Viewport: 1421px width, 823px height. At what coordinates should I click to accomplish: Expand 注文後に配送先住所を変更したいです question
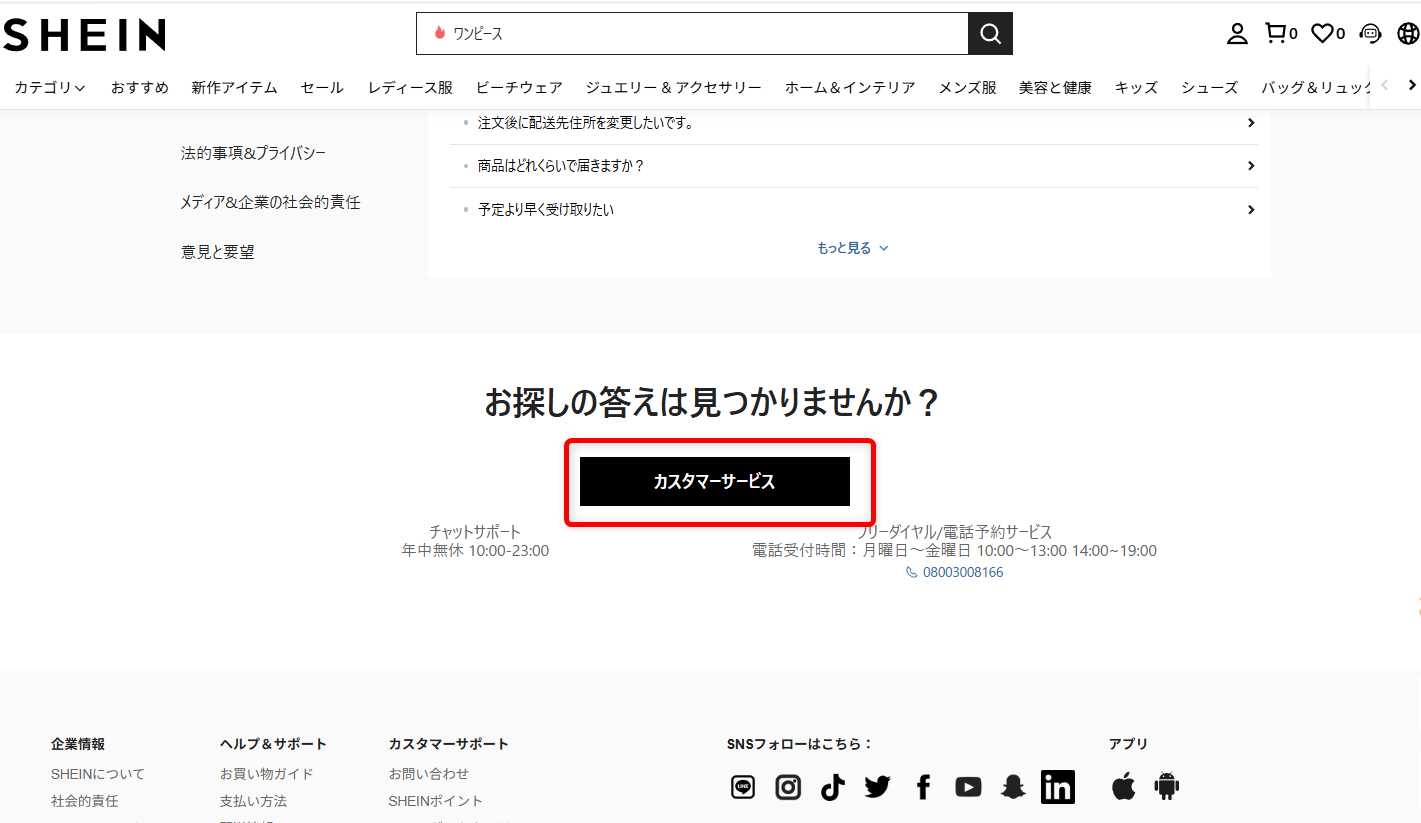click(x=855, y=123)
